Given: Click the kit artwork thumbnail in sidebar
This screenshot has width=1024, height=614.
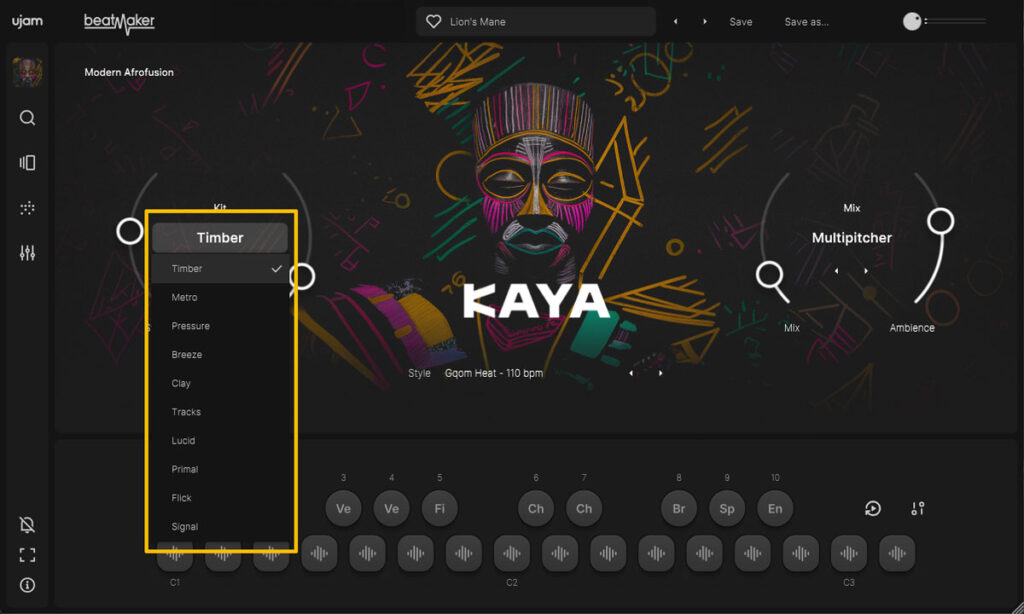Looking at the screenshot, I should click(27, 72).
